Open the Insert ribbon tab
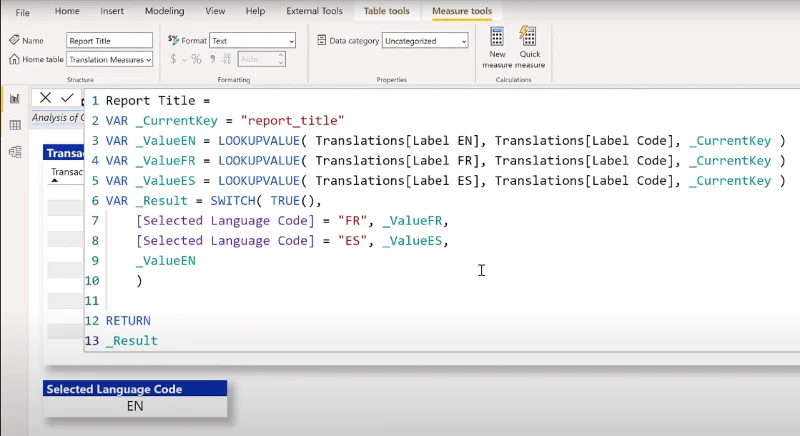The height and width of the screenshot is (436, 800). click(112, 11)
